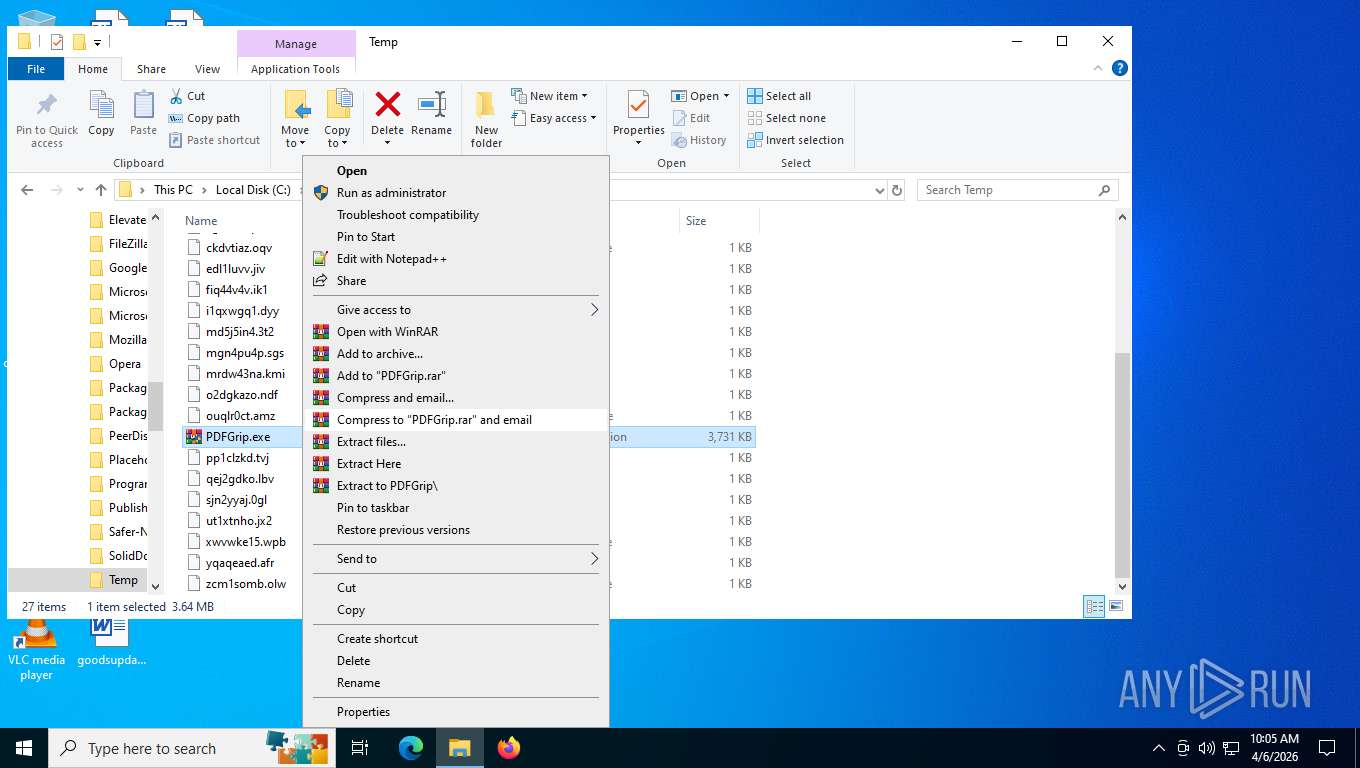Switch to the View tab
This screenshot has height=768, width=1360.
coord(207,69)
